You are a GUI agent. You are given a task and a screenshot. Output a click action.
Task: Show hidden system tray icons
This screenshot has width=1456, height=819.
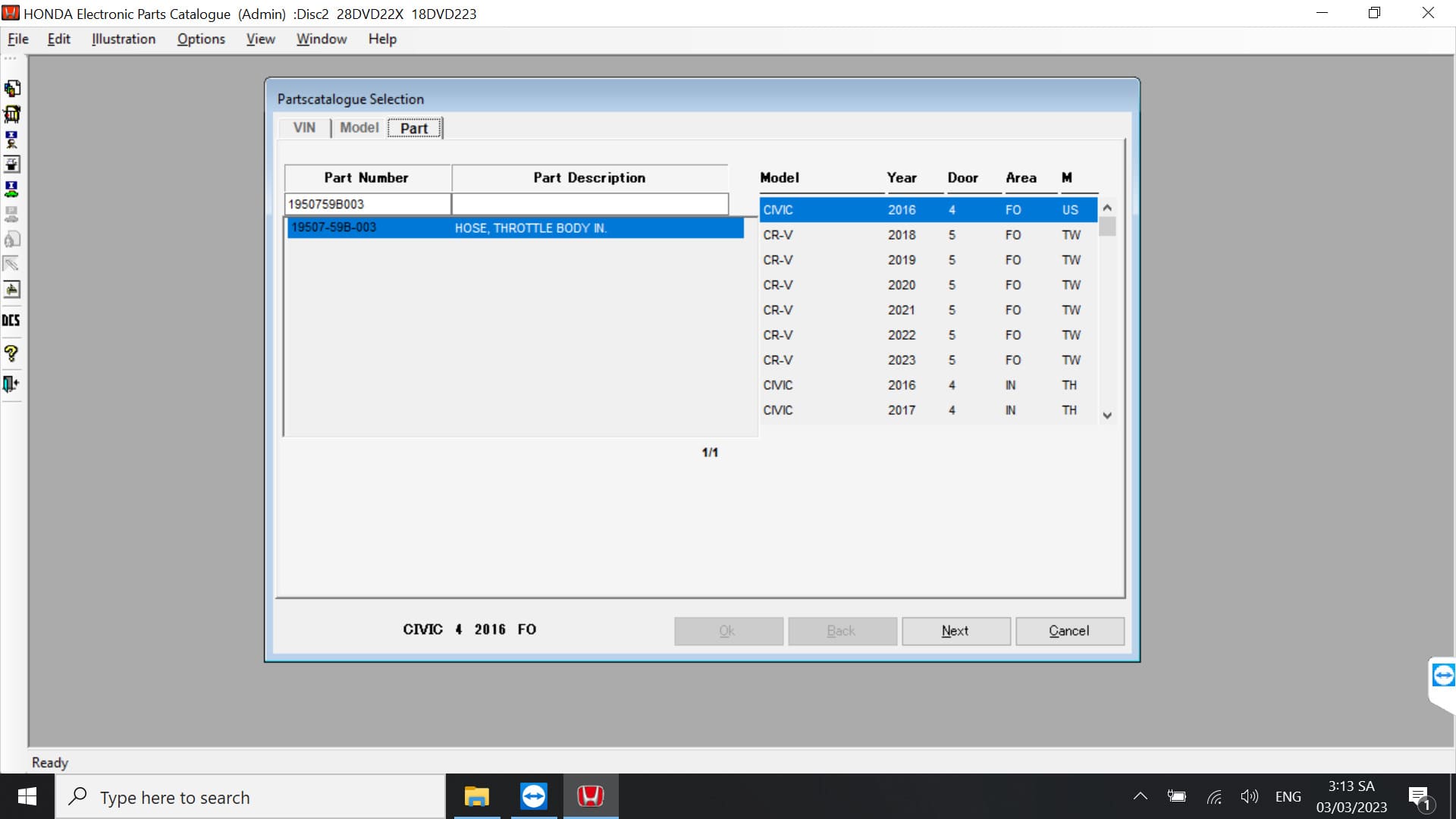(x=1140, y=796)
